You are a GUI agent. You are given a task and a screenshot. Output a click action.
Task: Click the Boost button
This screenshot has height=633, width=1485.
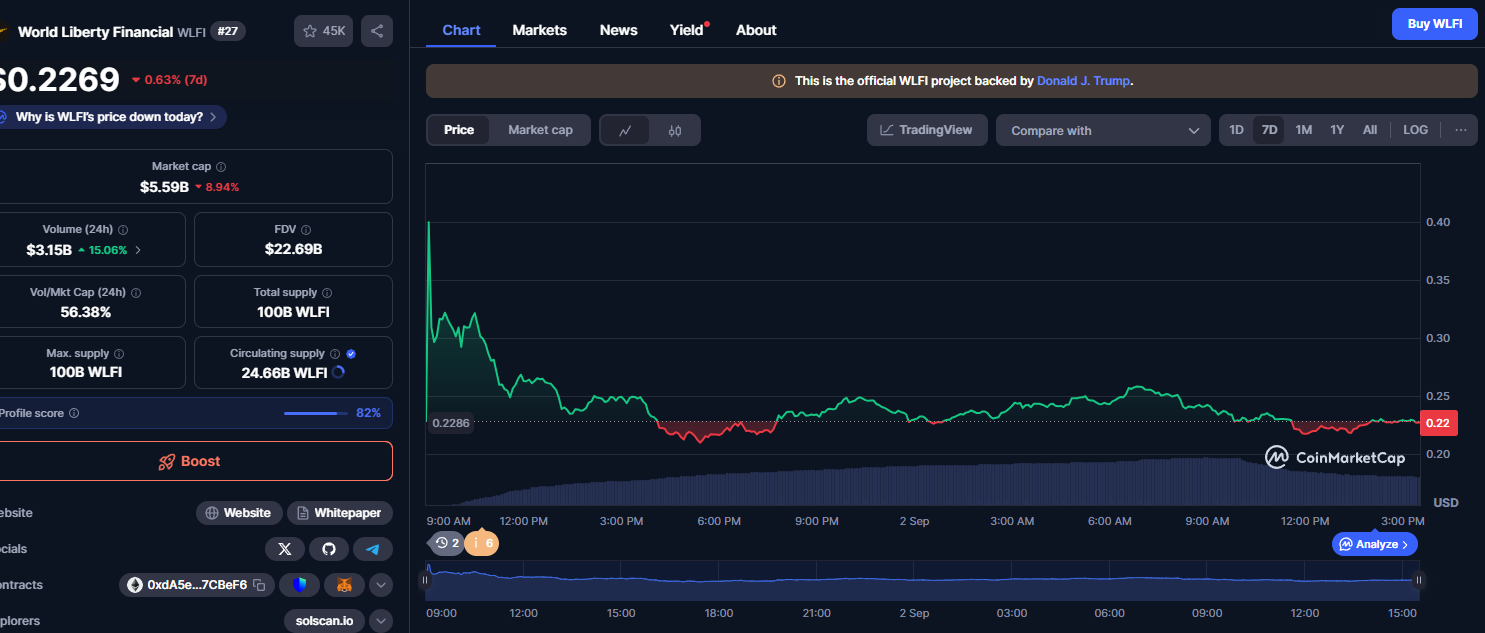(190, 461)
